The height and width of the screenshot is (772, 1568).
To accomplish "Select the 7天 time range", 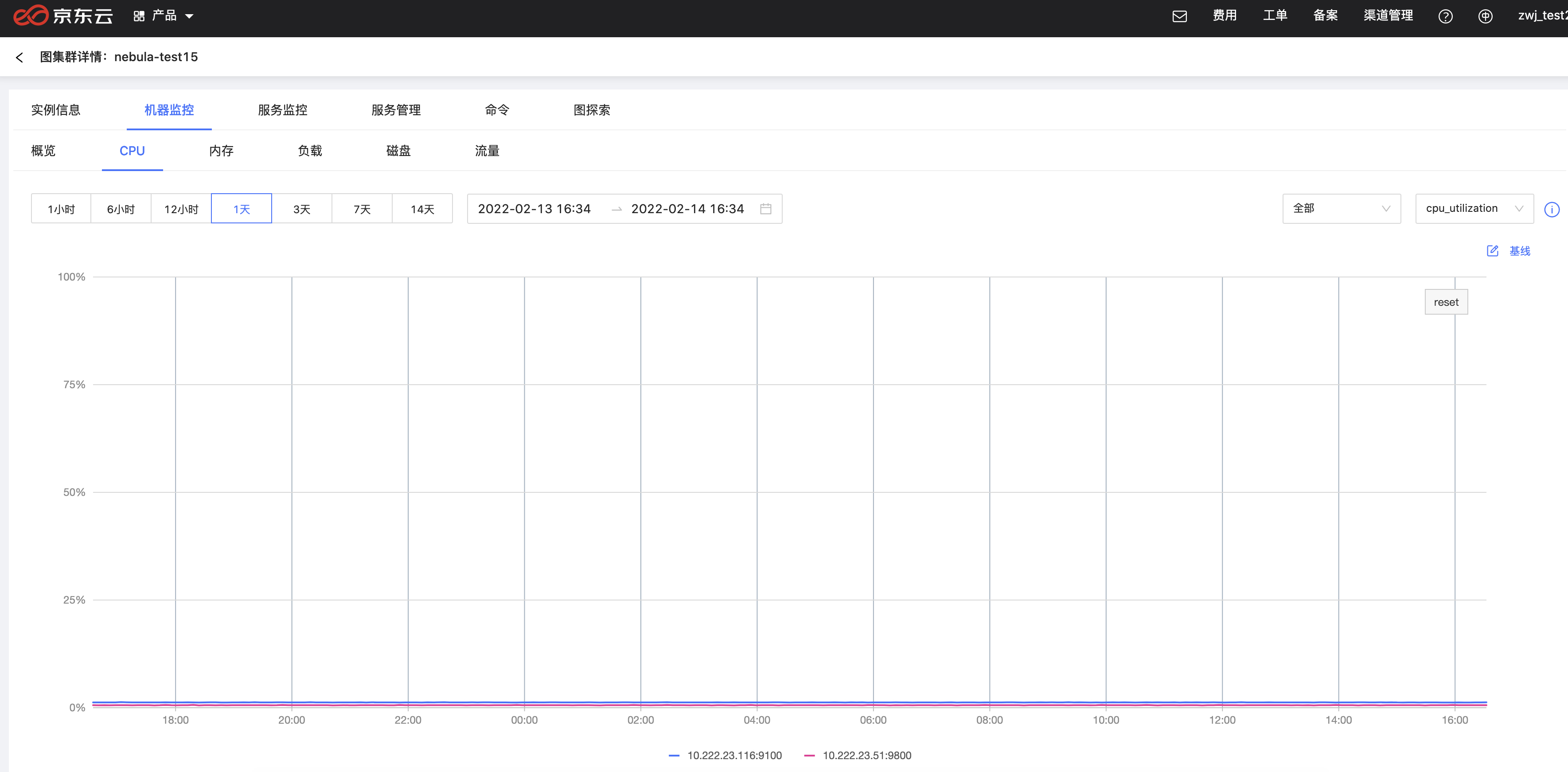I will point(362,209).
